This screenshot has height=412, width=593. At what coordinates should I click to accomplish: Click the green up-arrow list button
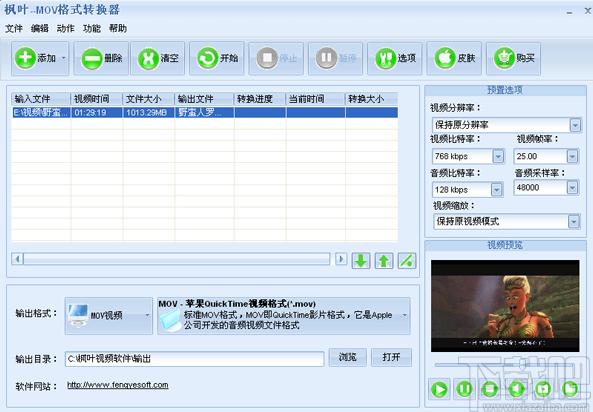tap(384, 261)
